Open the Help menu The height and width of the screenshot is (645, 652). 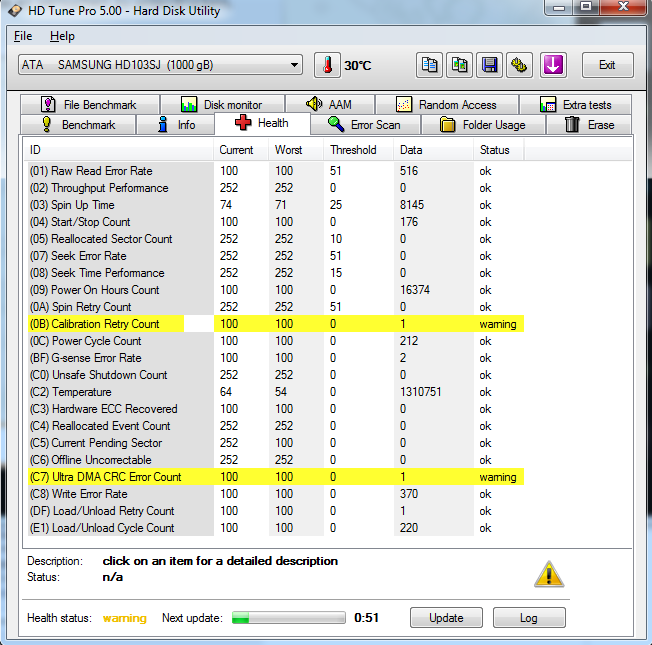pos(62,36)
